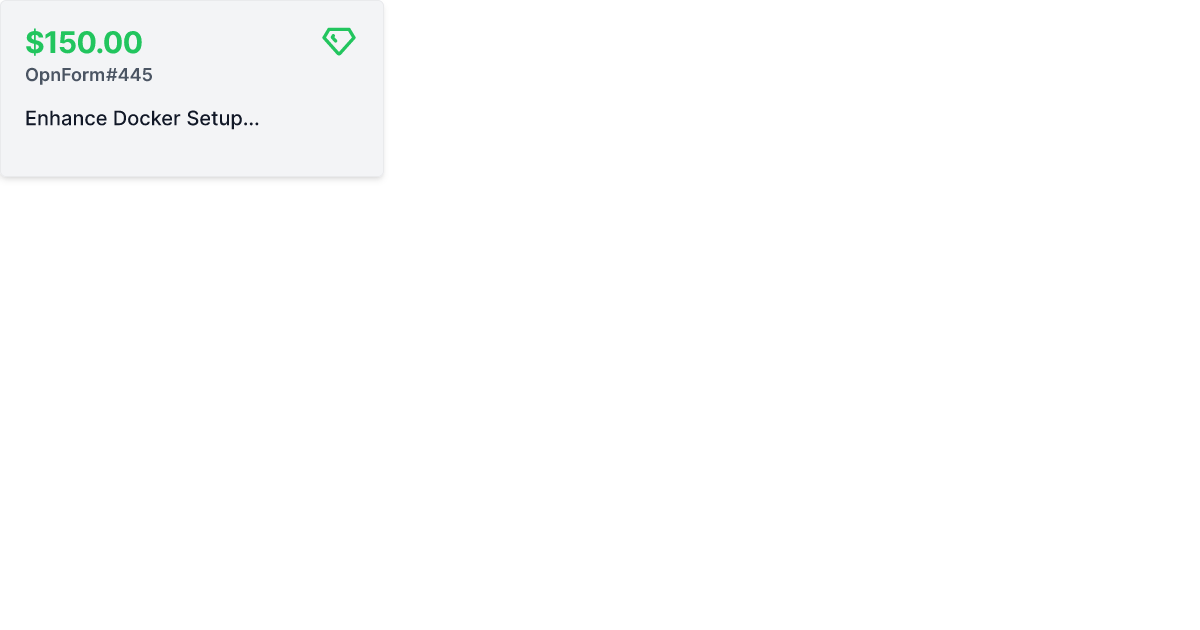Click the word Docker in the card title
The image size is (1200, 630).
point(147,118)
